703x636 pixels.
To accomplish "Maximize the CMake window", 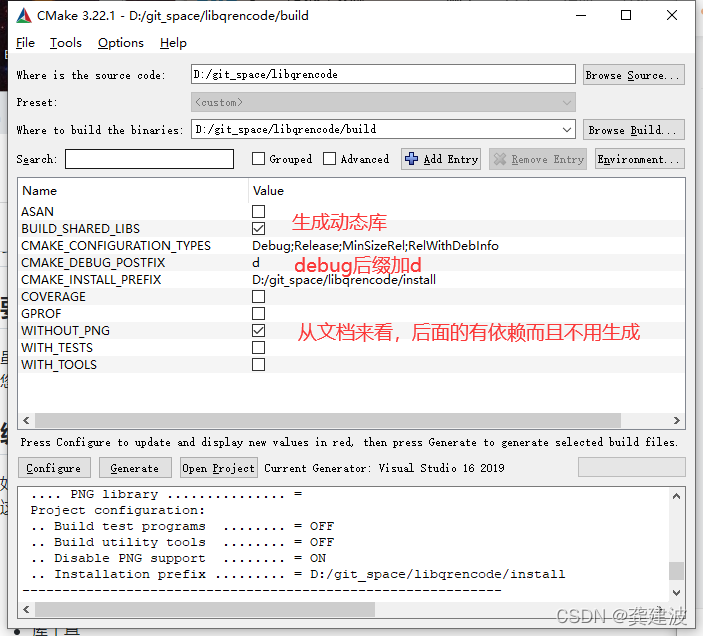I will (x=626, y=16).
